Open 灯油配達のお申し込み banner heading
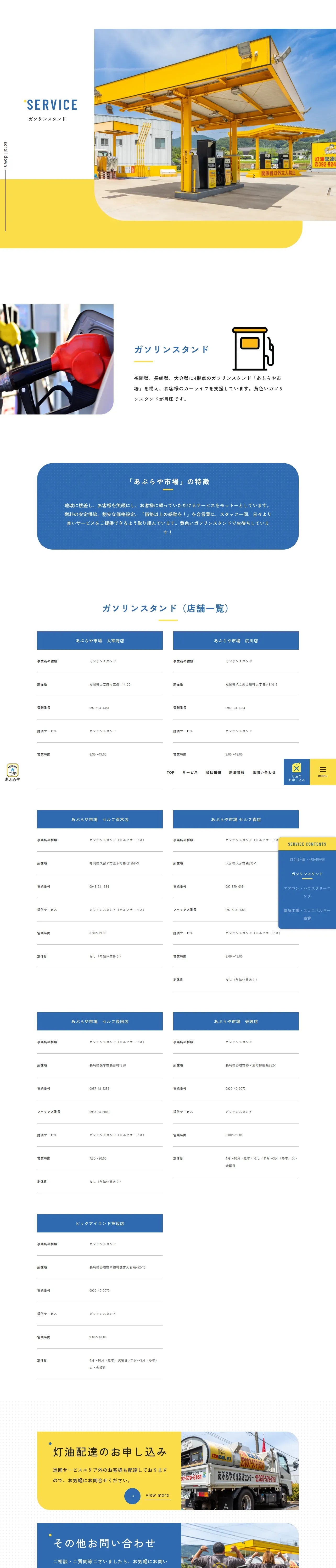336x1568 pixels. click(x=110, y=1452)
